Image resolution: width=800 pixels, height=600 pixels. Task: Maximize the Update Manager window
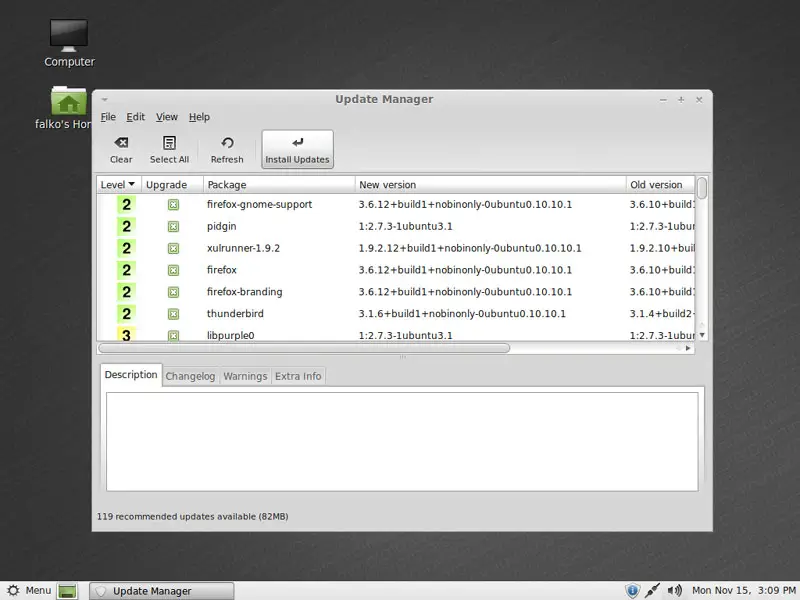[x=681, y=99]
